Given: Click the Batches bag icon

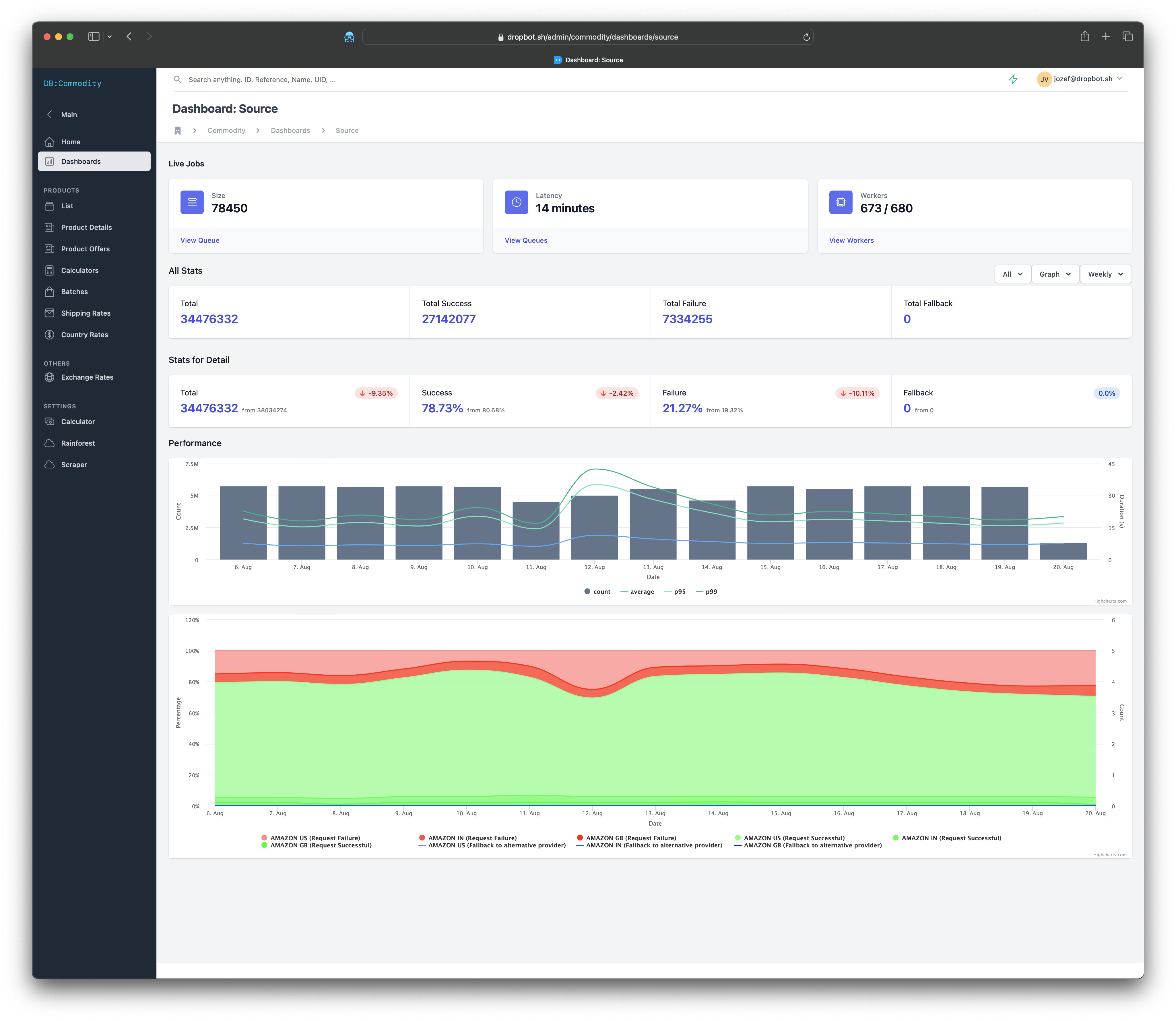Looking at the screenshot, I should click(x=50, y=292).
